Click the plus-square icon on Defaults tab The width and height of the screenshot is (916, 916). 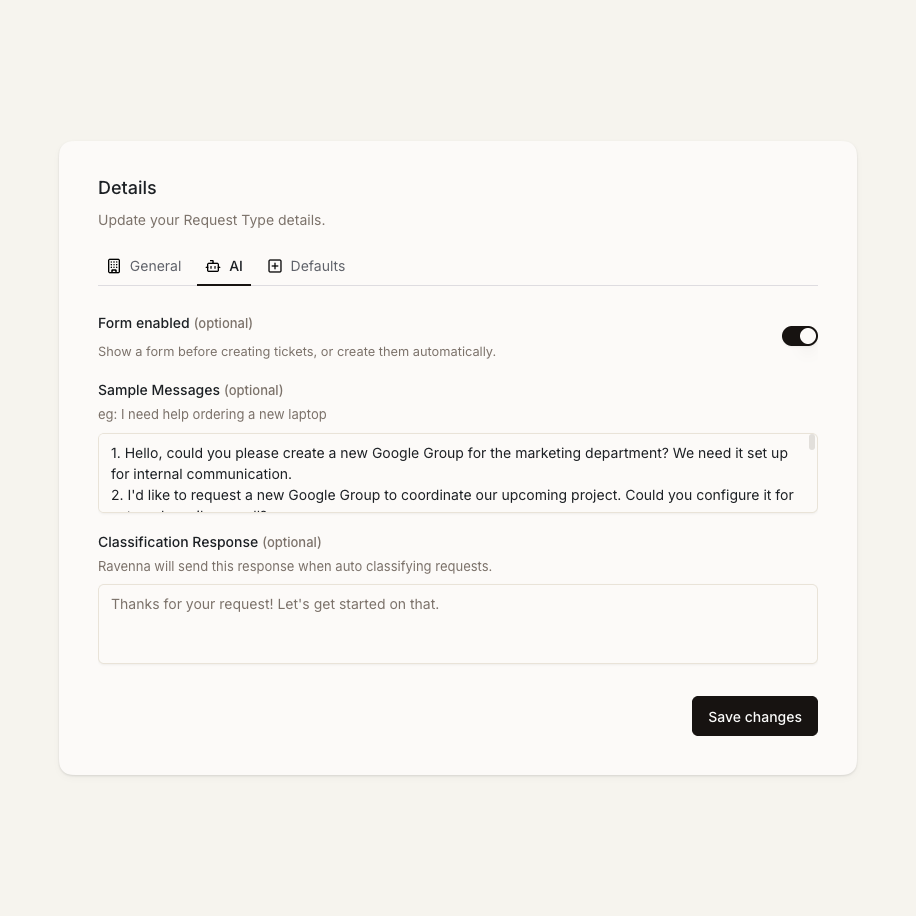pos(275,266)
